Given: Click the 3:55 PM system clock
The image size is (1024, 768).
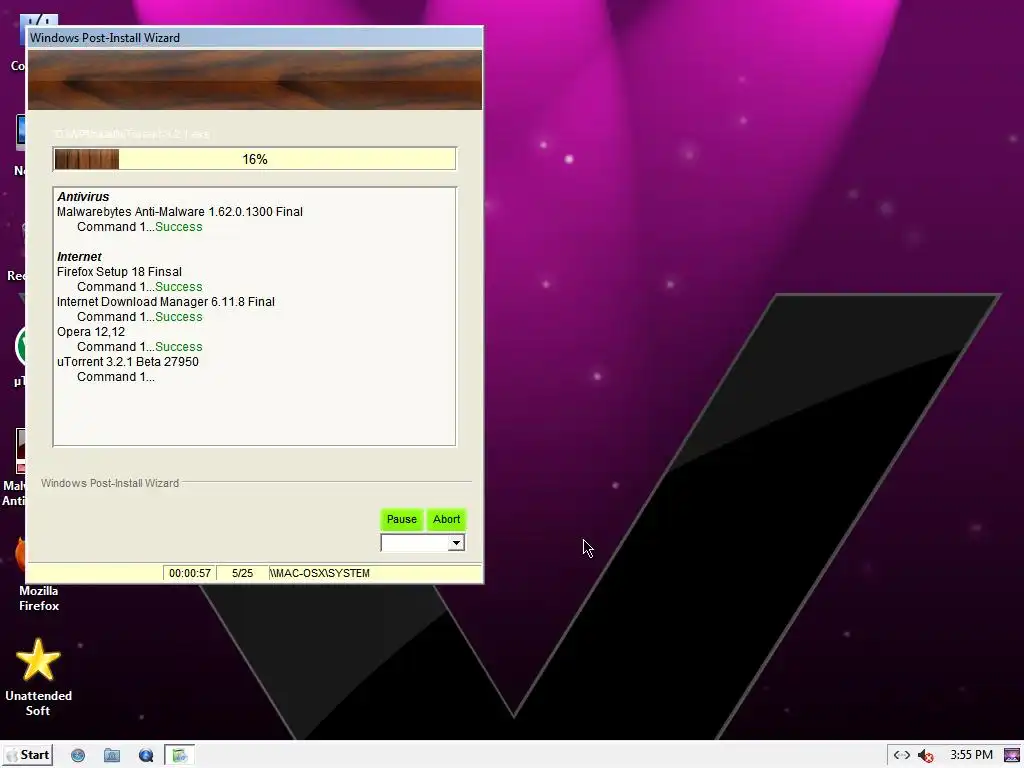Looking at the screenshot, I should pos(971,755).
